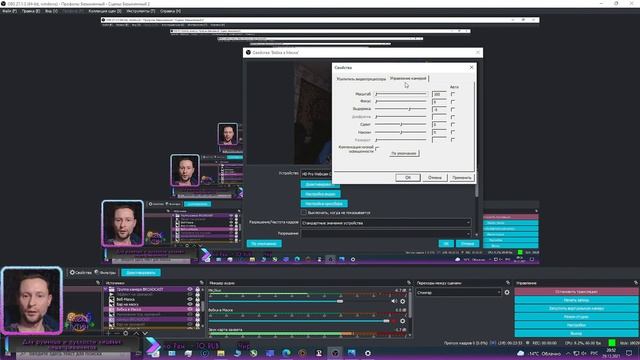The height and width of the screenshot is (360, 640).
Task: Click the OBS Studio taskbar icon
Action: [335, 353]
